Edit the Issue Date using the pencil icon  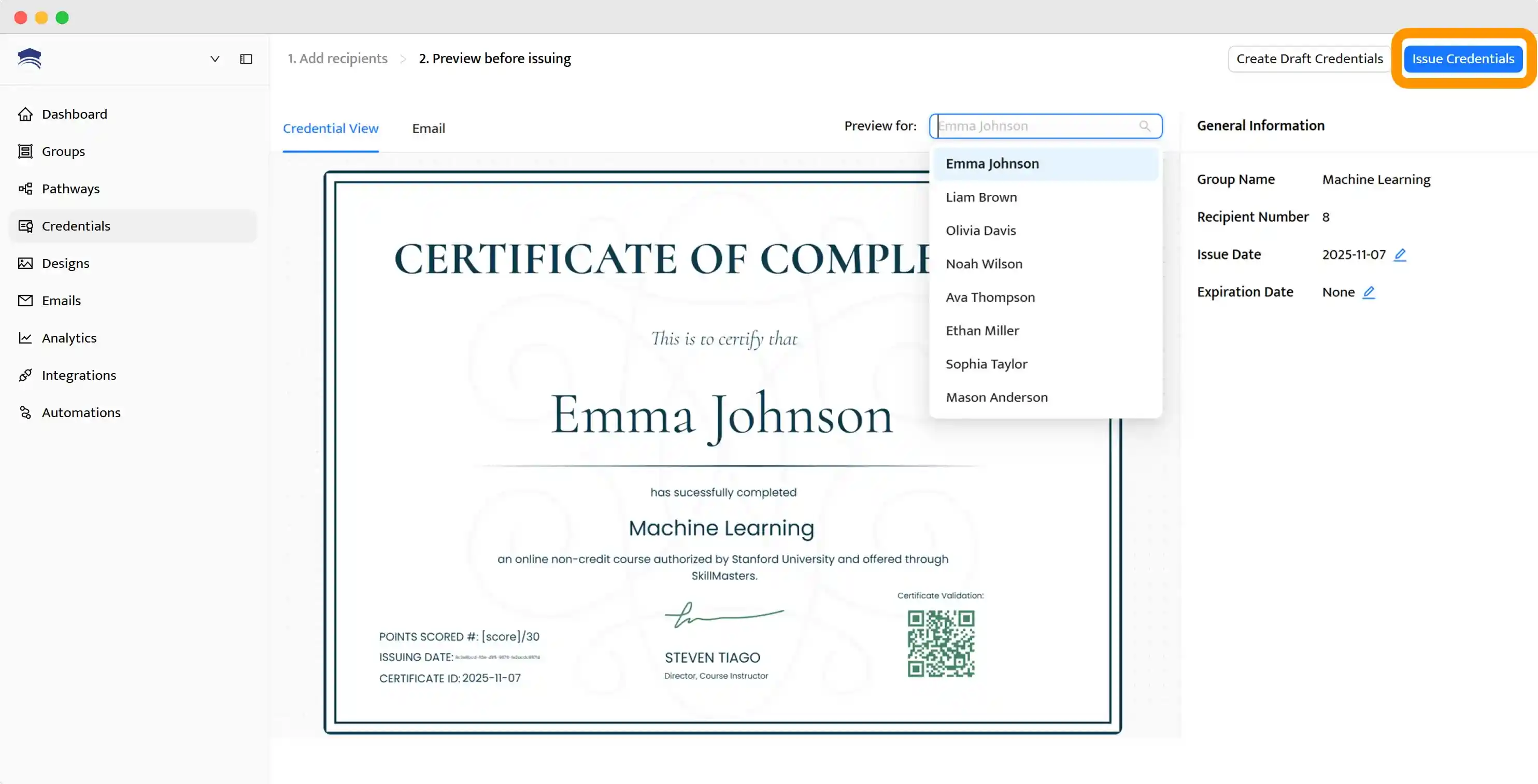coord(1400,254)
